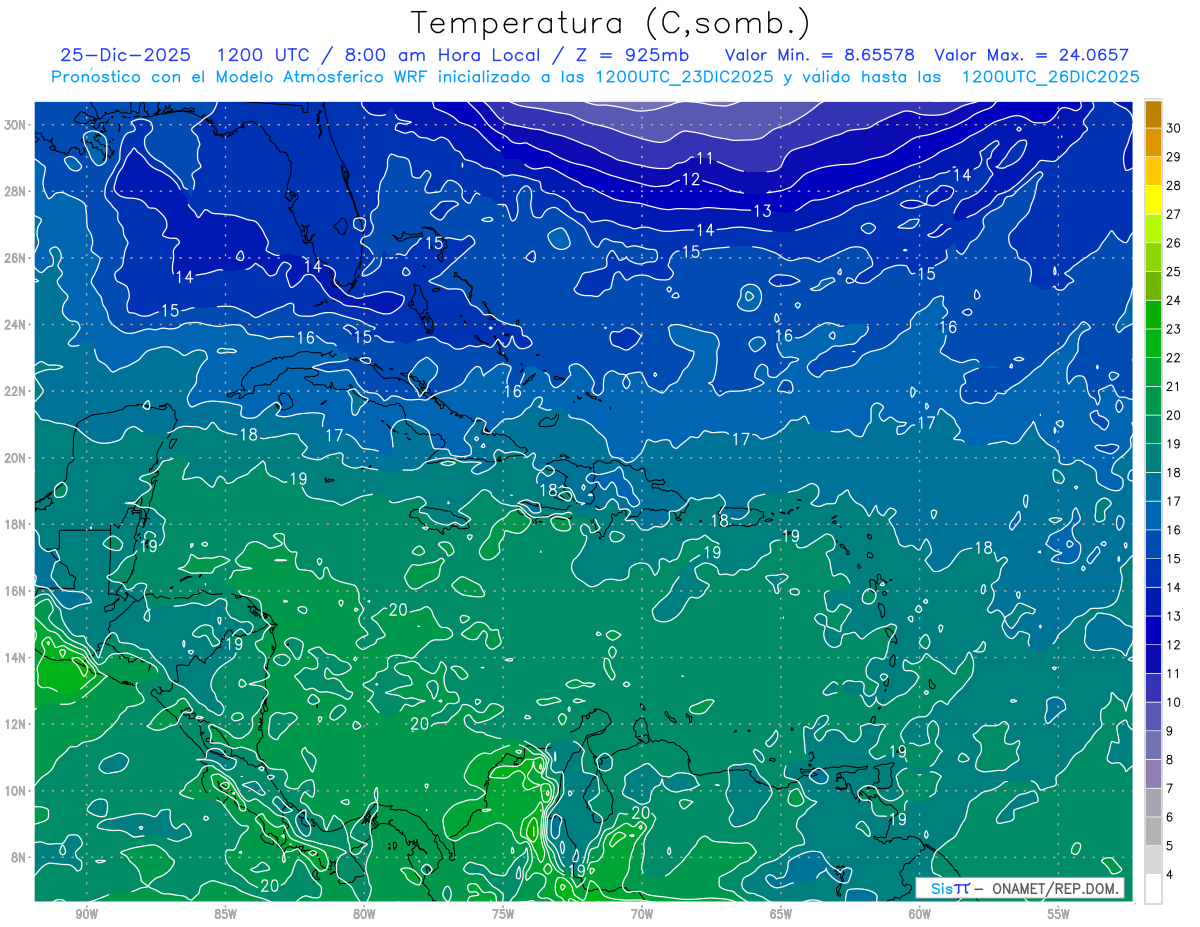
Task: Click the date '25-Dic-2025' in header
Action: point(126,55)
